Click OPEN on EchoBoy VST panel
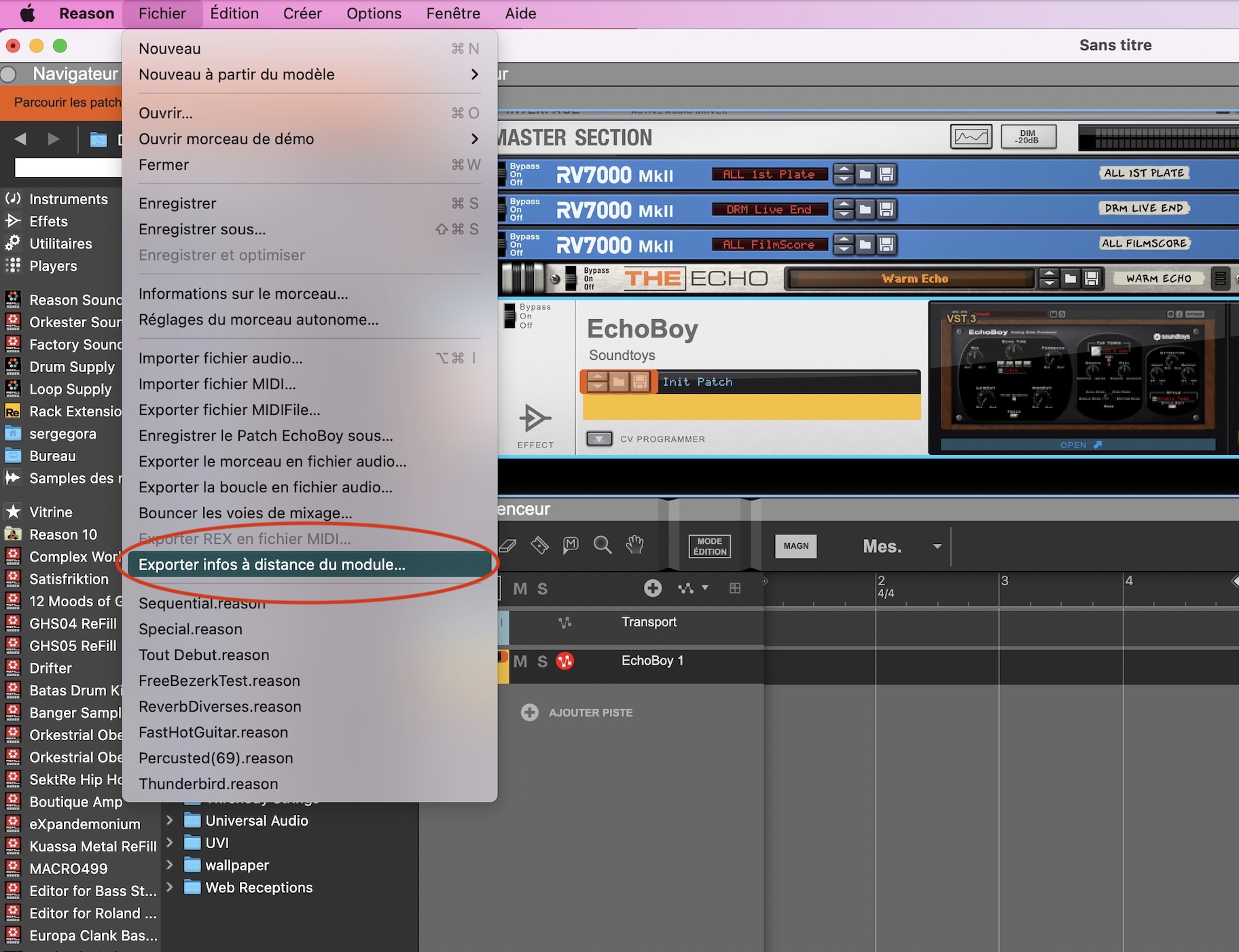The width and height of the screenshot is (1239, 952). tap(1079, 445)
